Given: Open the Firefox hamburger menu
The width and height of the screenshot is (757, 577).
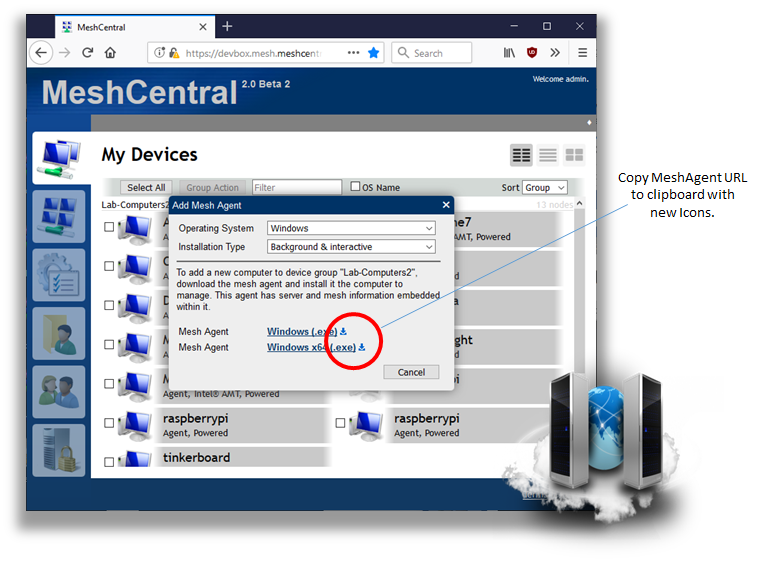Looking at the screenshot, I should [583, 53].
